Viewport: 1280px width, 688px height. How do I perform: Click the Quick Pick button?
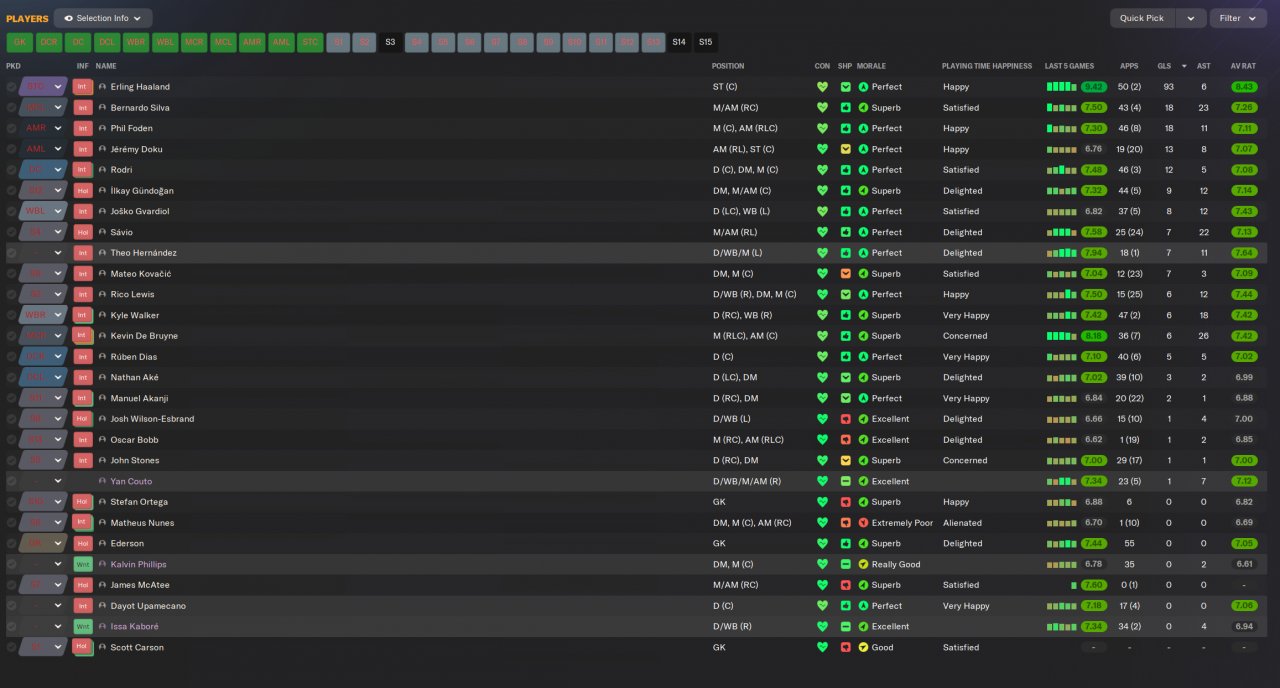1141,18
